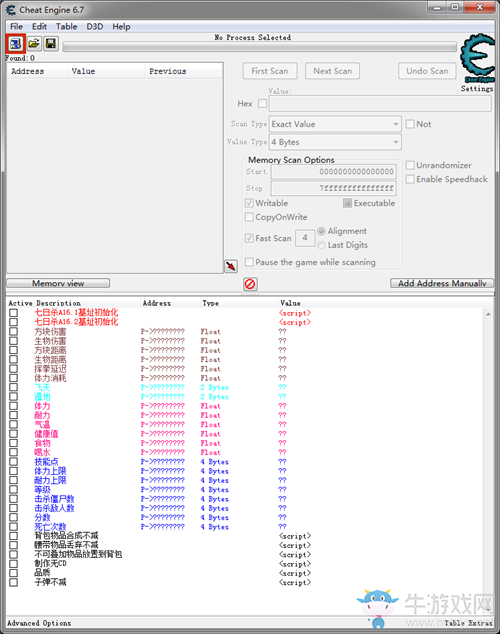Select the 体力消耗 entry
This screenshot has height=634, width=500.
(x=50, y=378)
